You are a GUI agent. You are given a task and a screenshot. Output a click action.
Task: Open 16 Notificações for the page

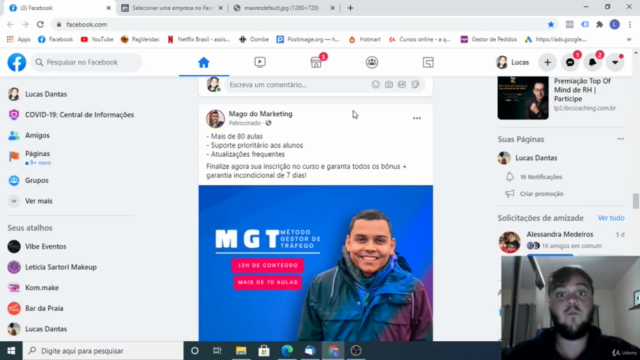[x=541, y=177]
